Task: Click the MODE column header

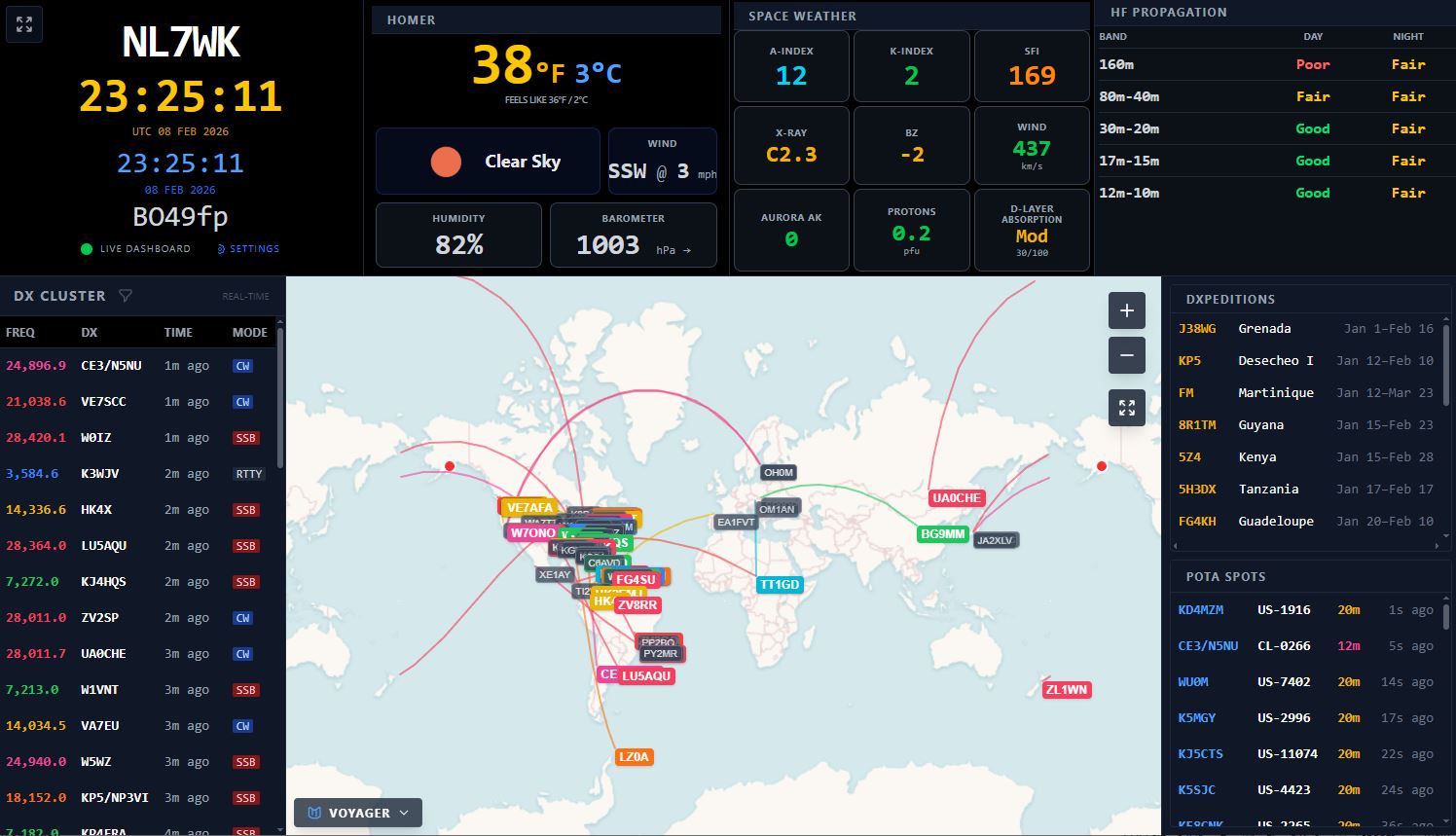Action: [x=250, y=333]
